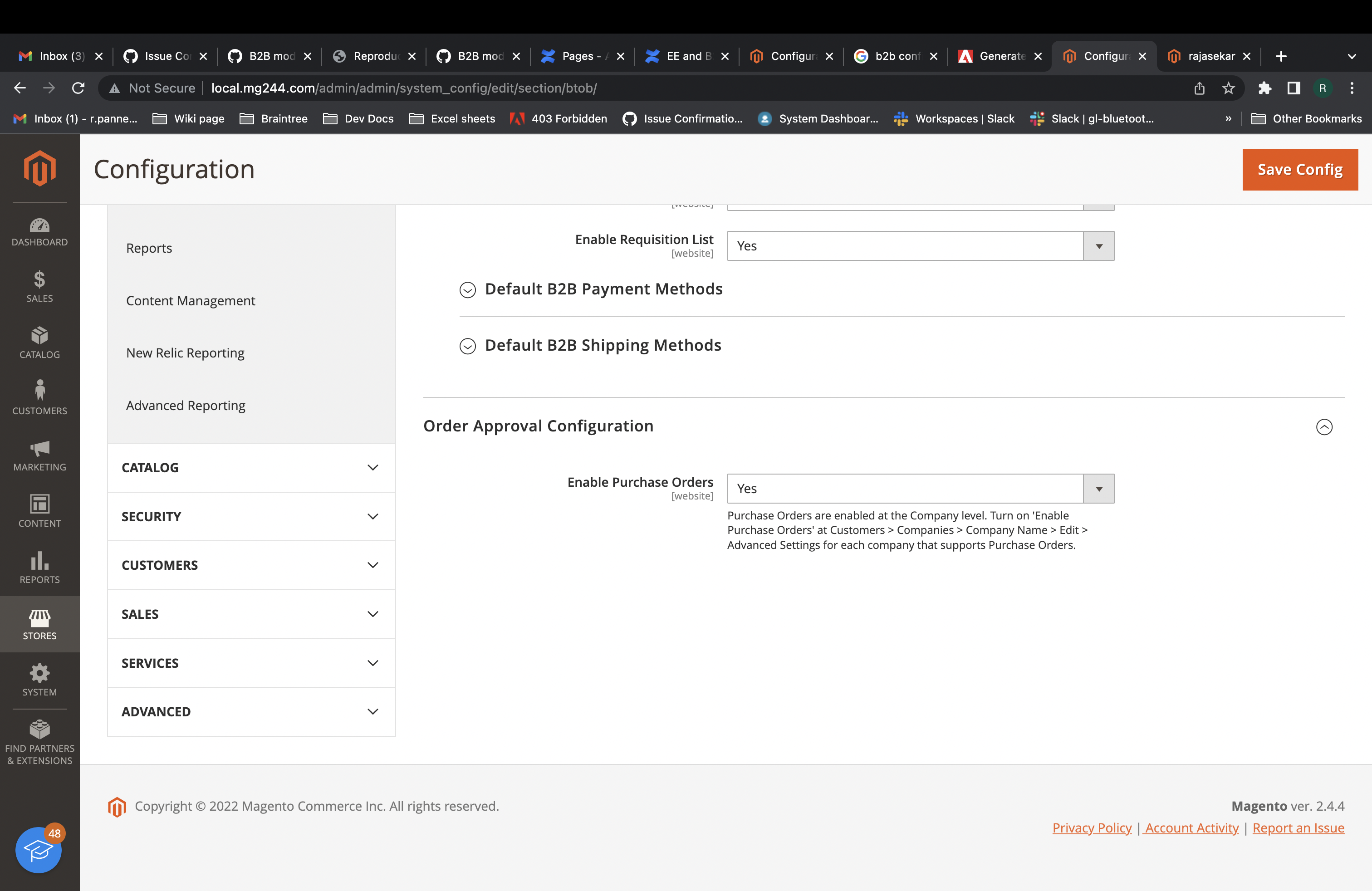This screenshot has height=891, width=1372.
Task: Select Advanced Reporting in the menu
Action: (x=185, y=405)
